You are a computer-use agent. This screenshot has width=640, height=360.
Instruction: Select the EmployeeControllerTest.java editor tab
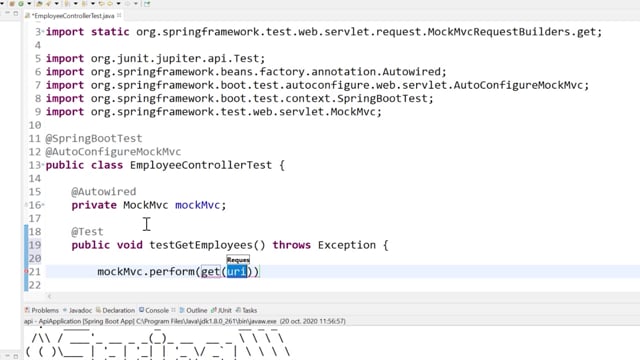point(73,16)
